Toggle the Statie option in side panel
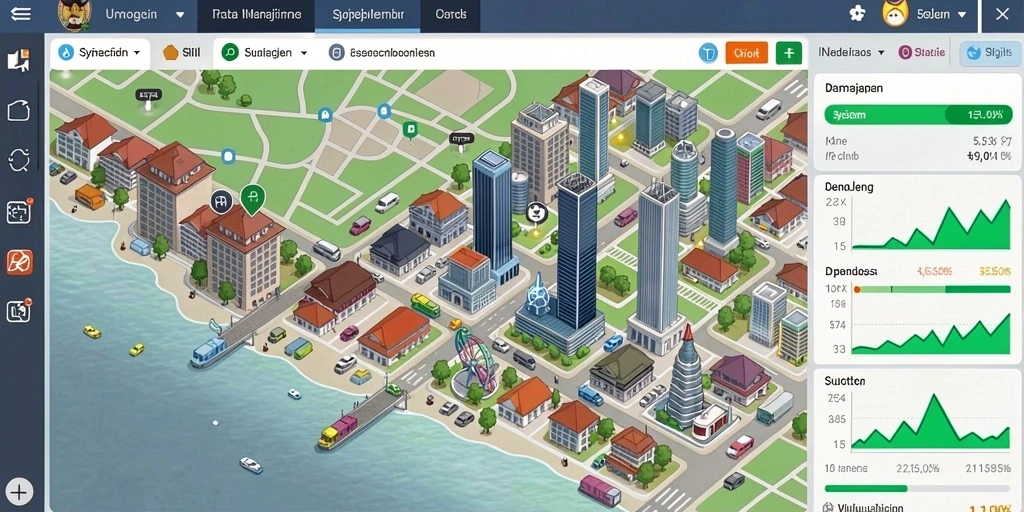The height and width of the screenshot is (512, 1024). (x=921, y=53)
